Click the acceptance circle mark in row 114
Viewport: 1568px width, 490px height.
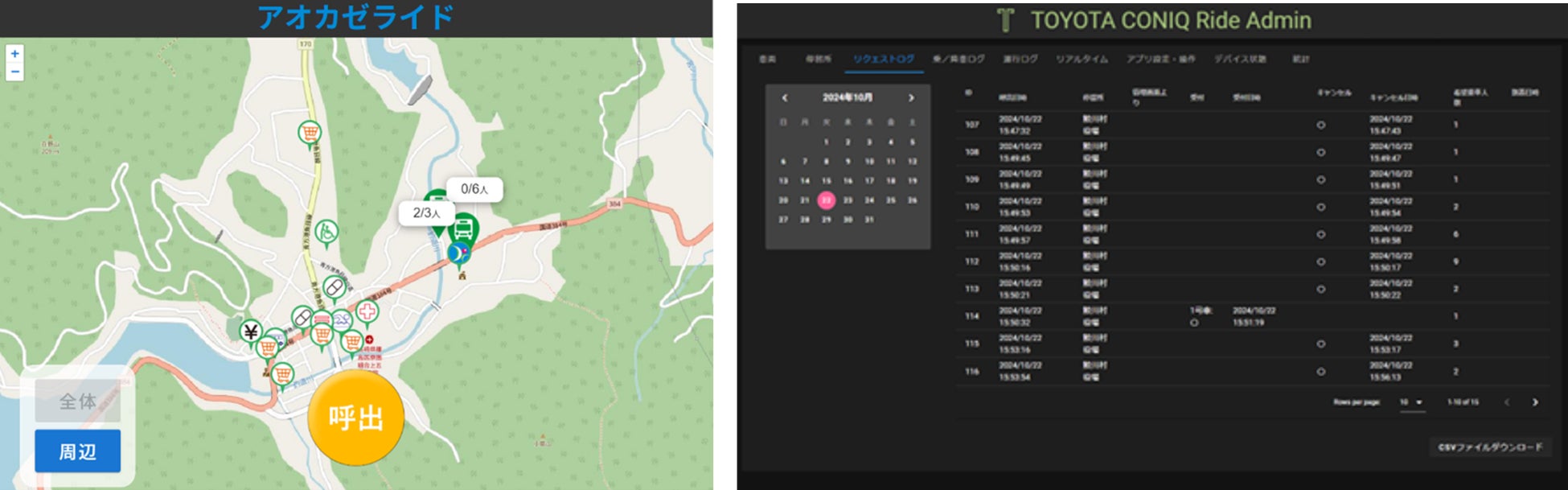point(1194,323)
